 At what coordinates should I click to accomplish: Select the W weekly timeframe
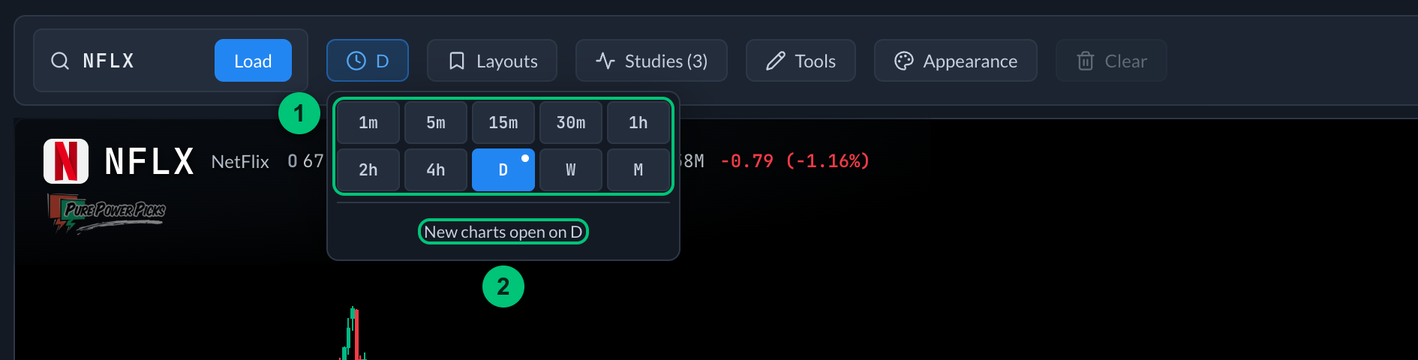point(570,170)
